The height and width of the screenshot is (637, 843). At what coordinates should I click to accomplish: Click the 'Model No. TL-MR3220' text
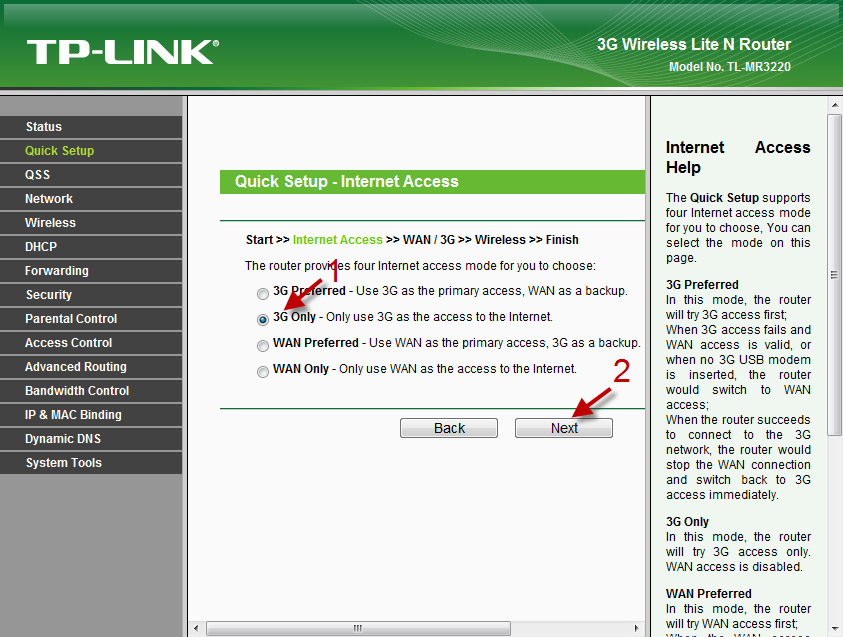click(x=730, y=67)
